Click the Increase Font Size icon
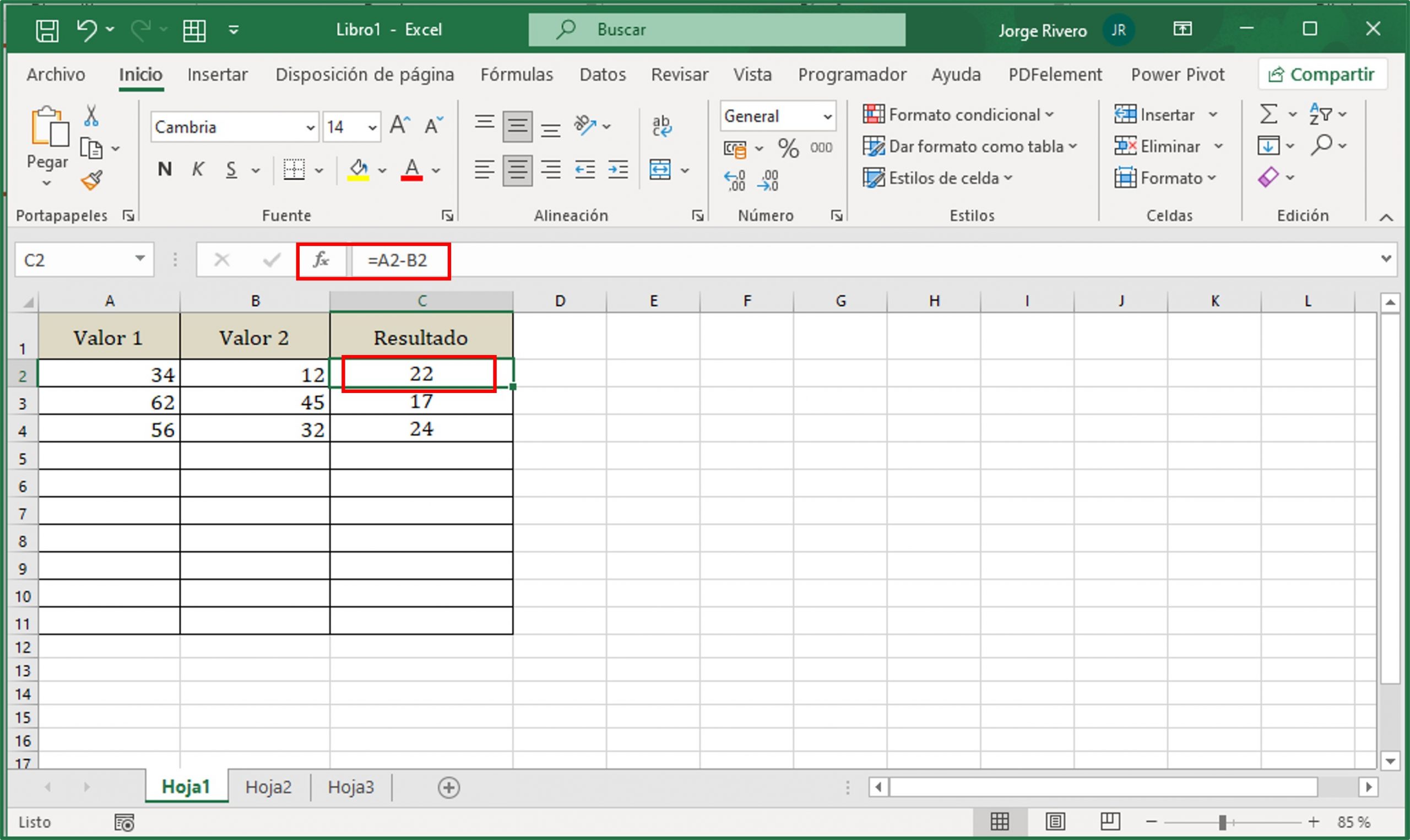Viewport: 1410px width, 840px height. (400, 125)
